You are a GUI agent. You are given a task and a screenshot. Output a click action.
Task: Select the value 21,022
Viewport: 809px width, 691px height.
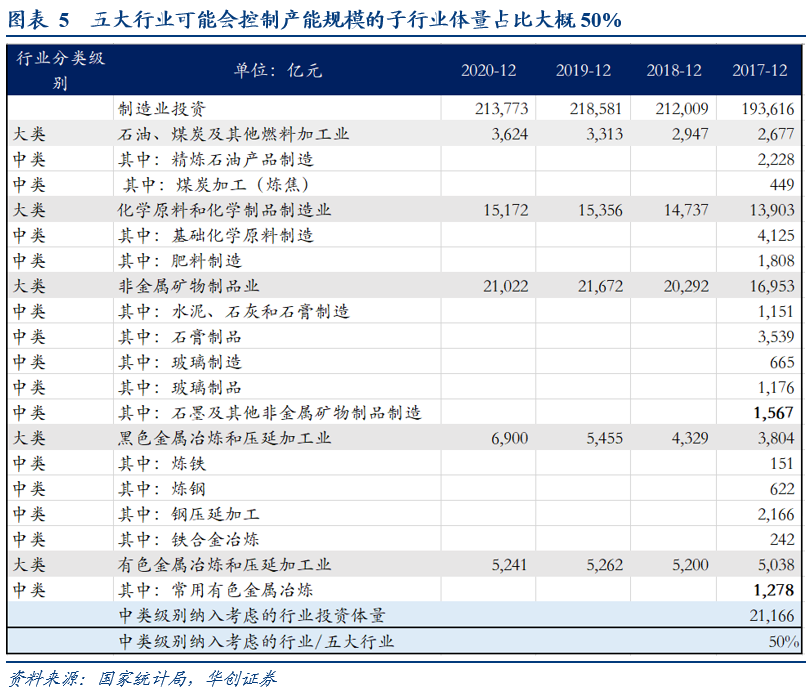pyautogui.click(x=506, y=286)
